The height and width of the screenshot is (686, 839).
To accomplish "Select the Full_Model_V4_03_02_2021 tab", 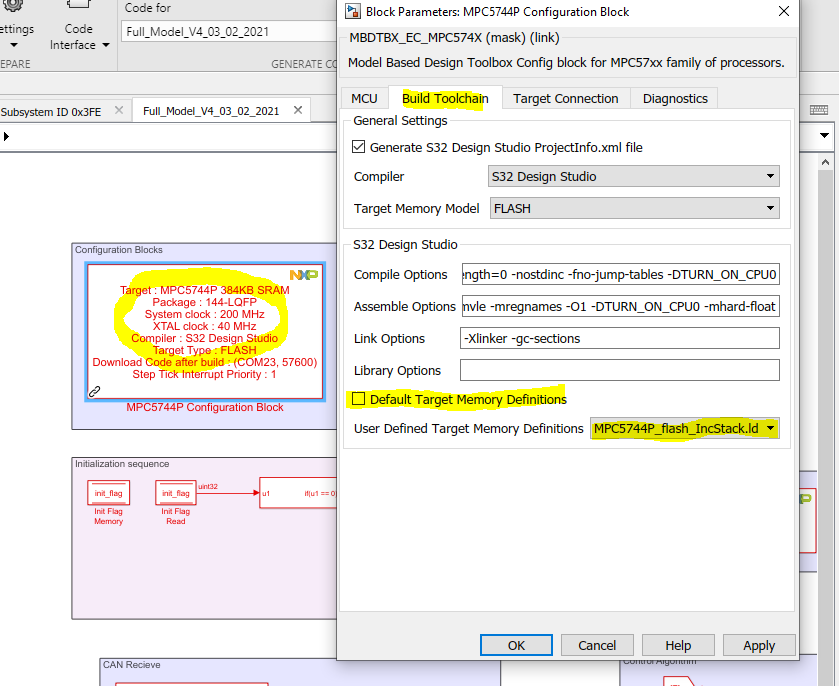I will pyautogui.click(x=211, y=111).
